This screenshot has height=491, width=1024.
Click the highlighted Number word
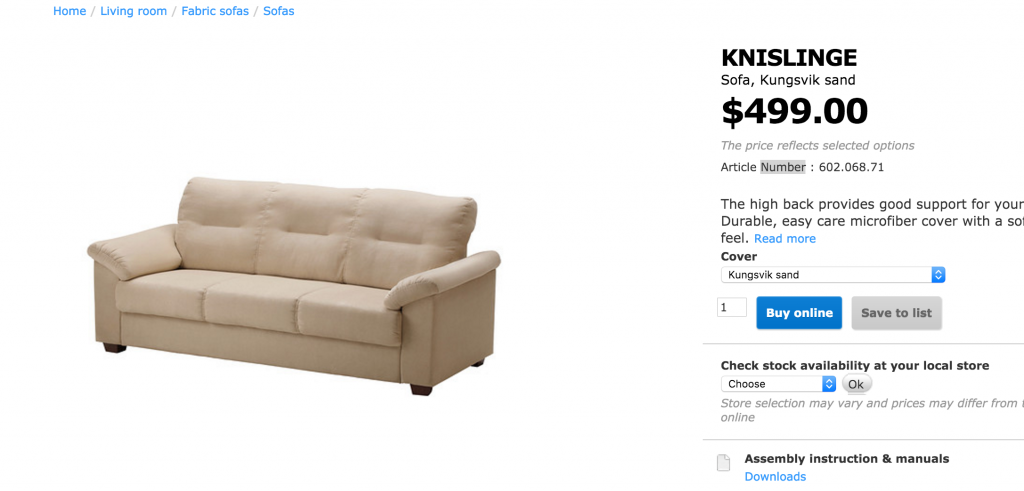coord(783,167)
